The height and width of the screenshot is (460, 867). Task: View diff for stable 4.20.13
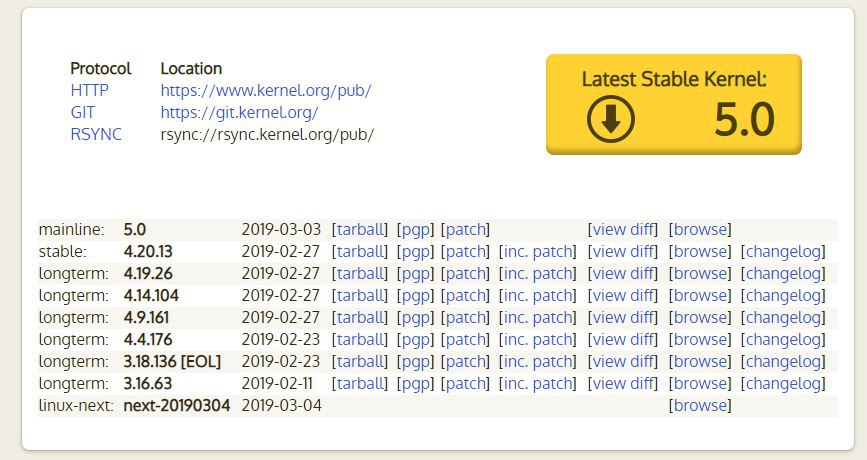[x=623, y=252]
